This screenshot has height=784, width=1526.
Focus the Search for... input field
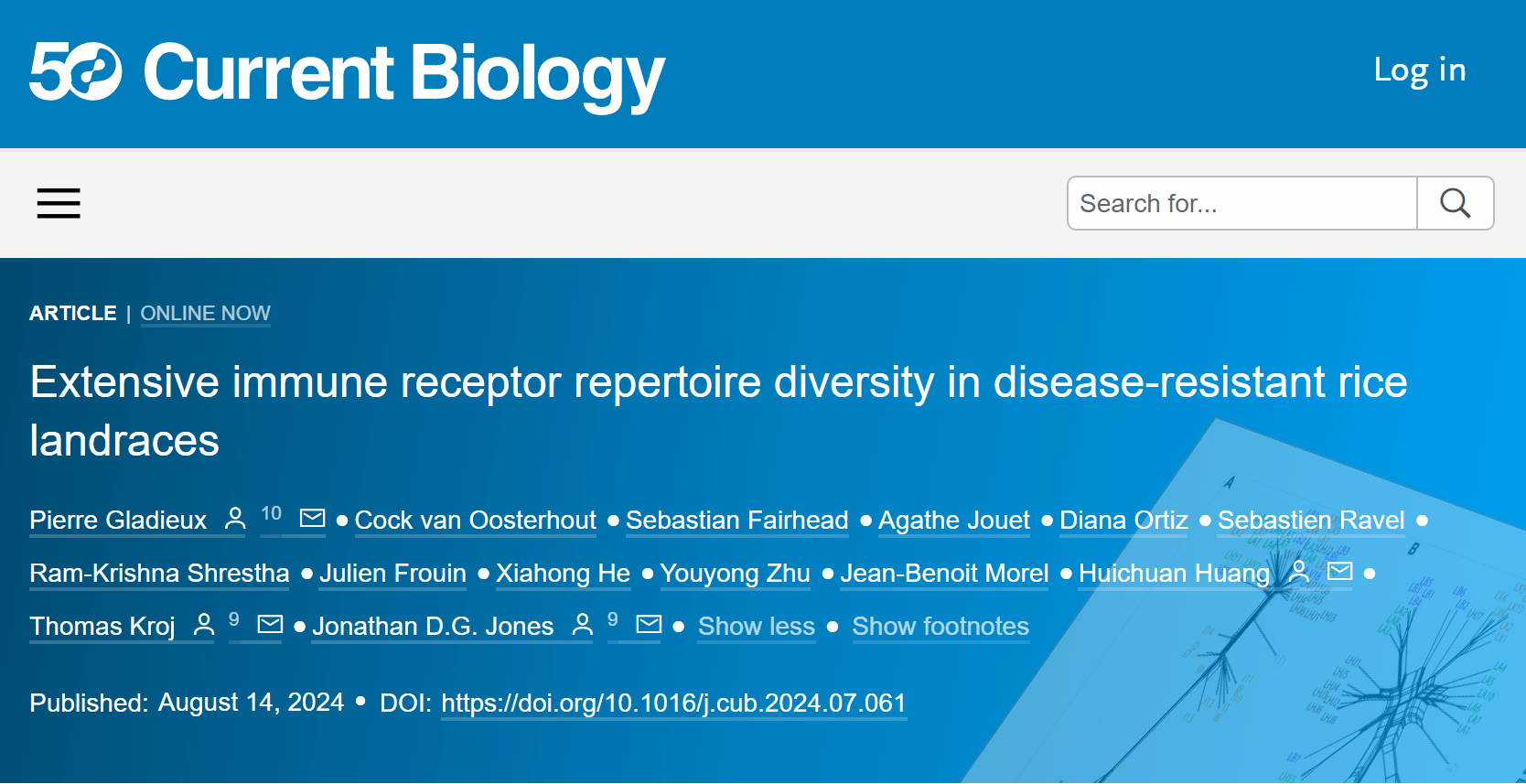pyautogui.click(x=1242, y=203)
